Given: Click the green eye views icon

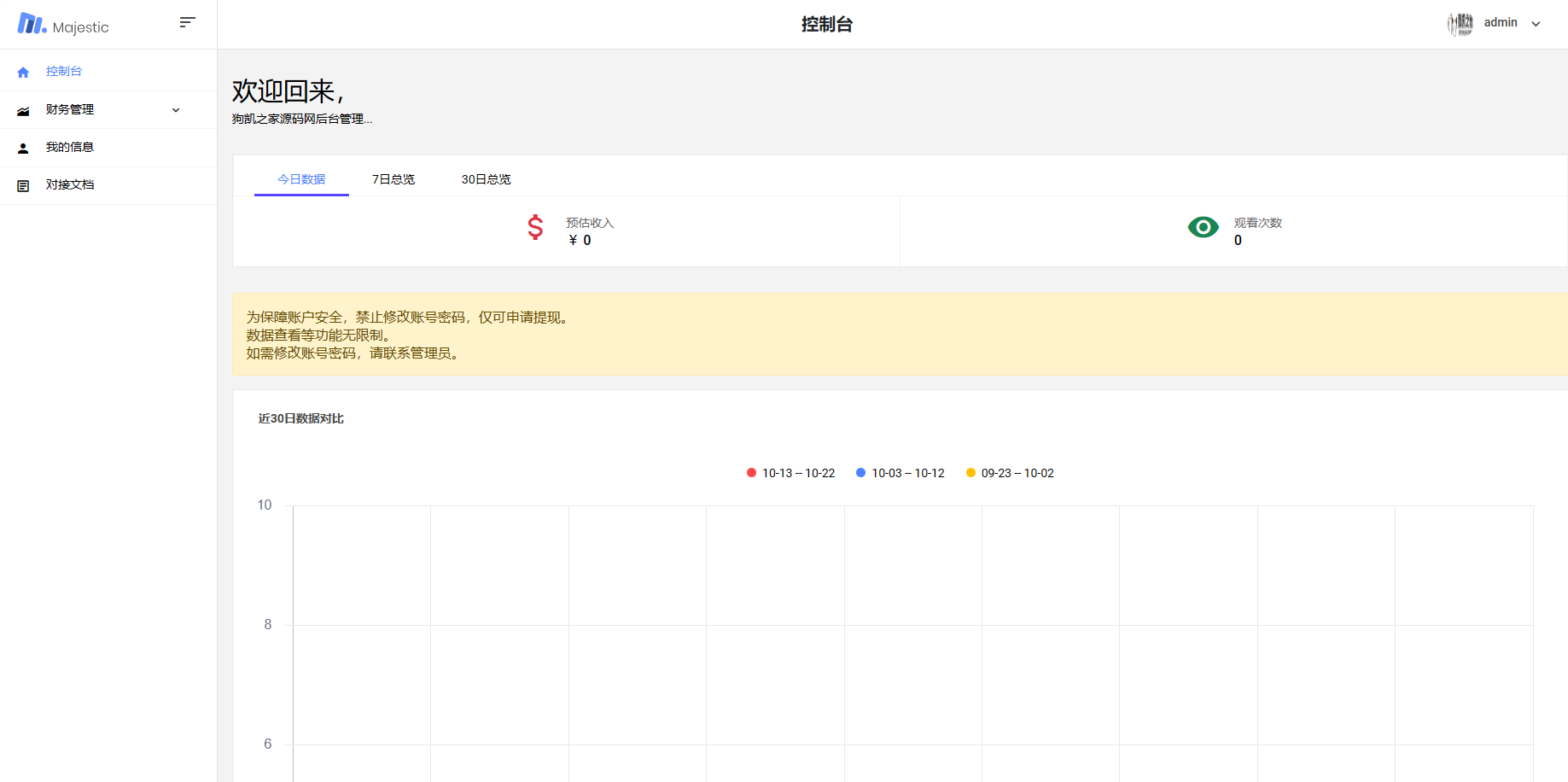Looking at the screenshot, I should 1203,227.
